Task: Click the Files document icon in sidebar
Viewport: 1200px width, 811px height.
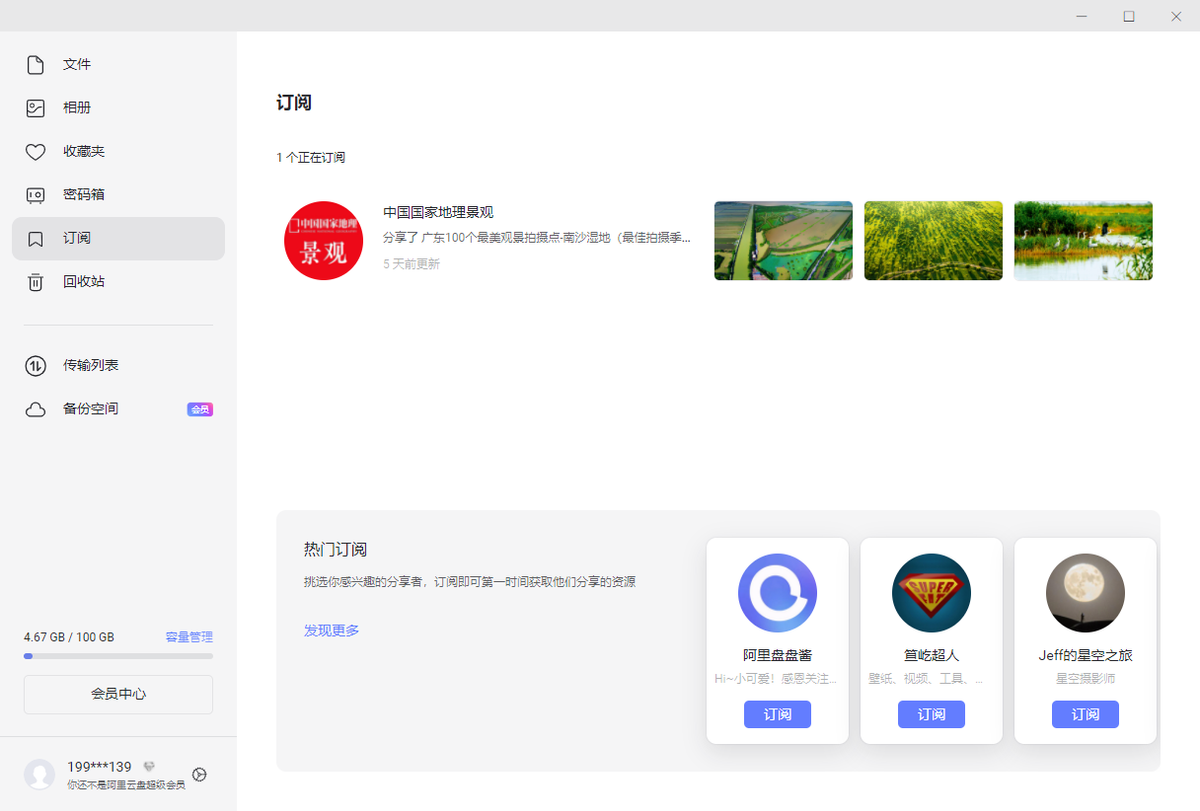Action: point(35,65)
